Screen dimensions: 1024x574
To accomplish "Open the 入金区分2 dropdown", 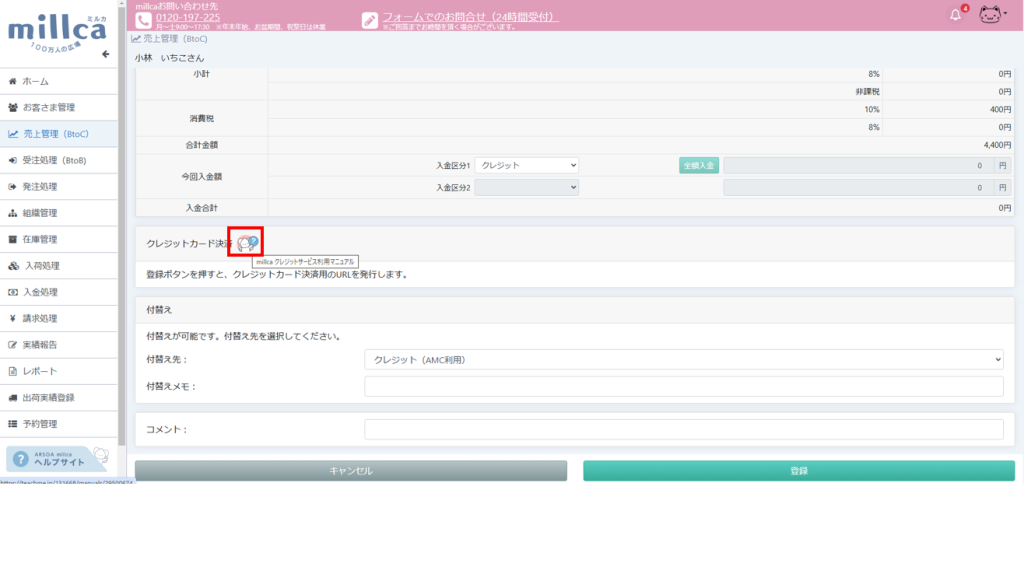I will coord(527,187).
